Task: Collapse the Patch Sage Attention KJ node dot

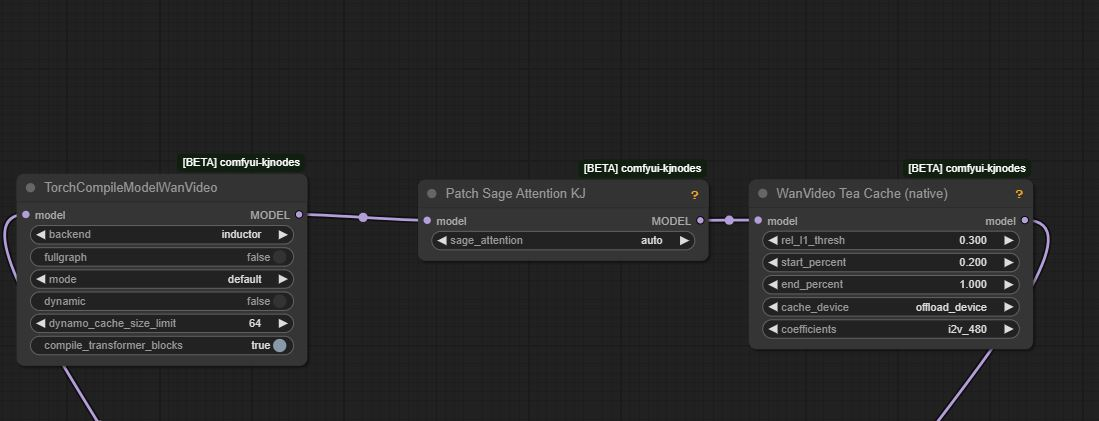Action: (x=432, y=193)
